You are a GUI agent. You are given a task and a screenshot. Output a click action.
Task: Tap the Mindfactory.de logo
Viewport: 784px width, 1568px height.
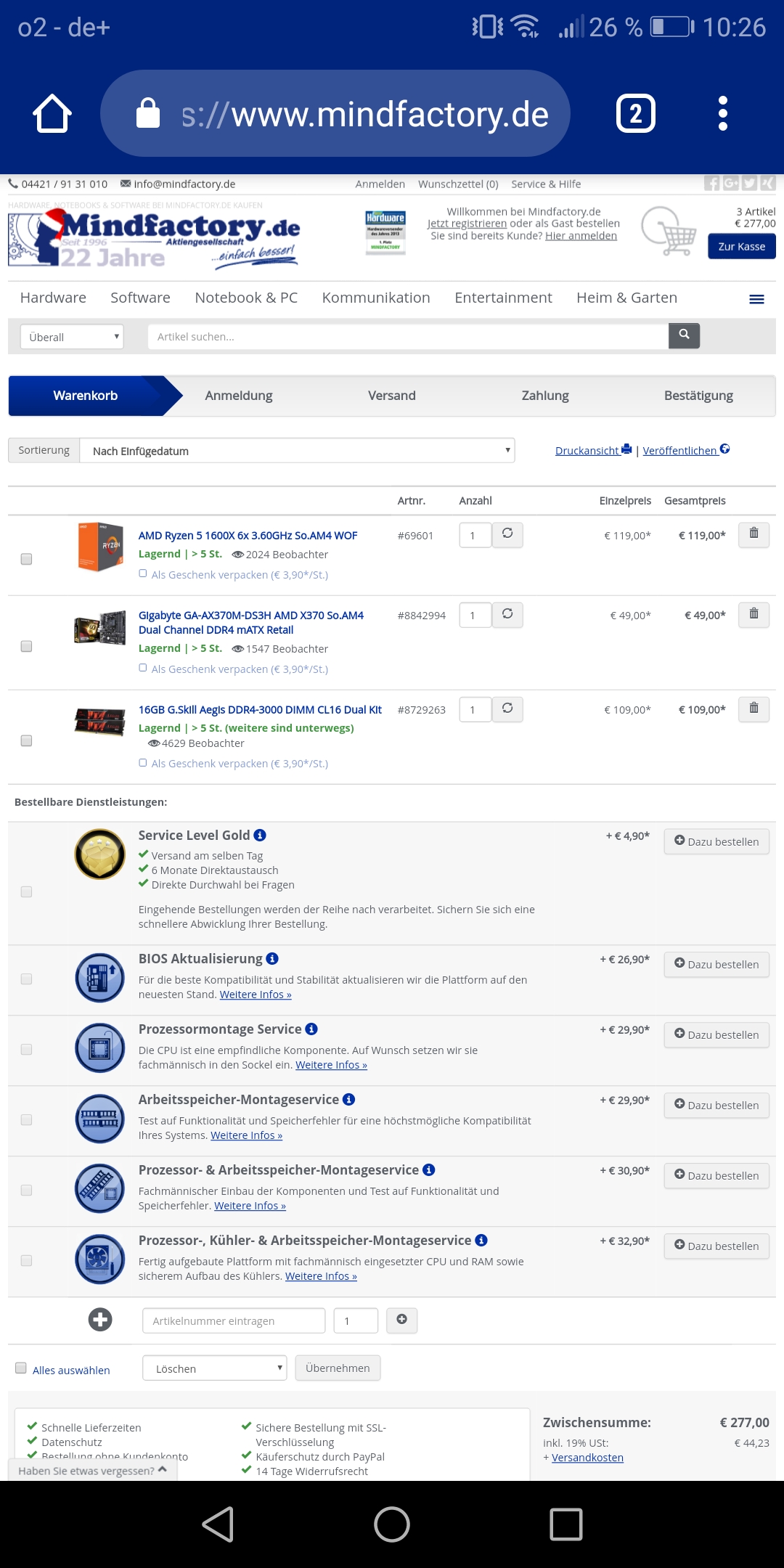click(x=154, y=239)
